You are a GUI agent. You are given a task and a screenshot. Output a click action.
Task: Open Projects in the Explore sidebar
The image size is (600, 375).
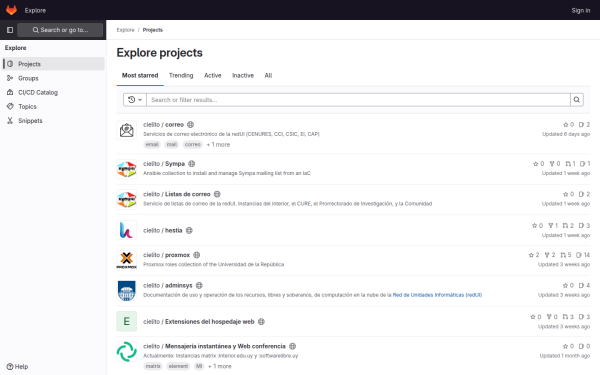click(x=54, y=64)
